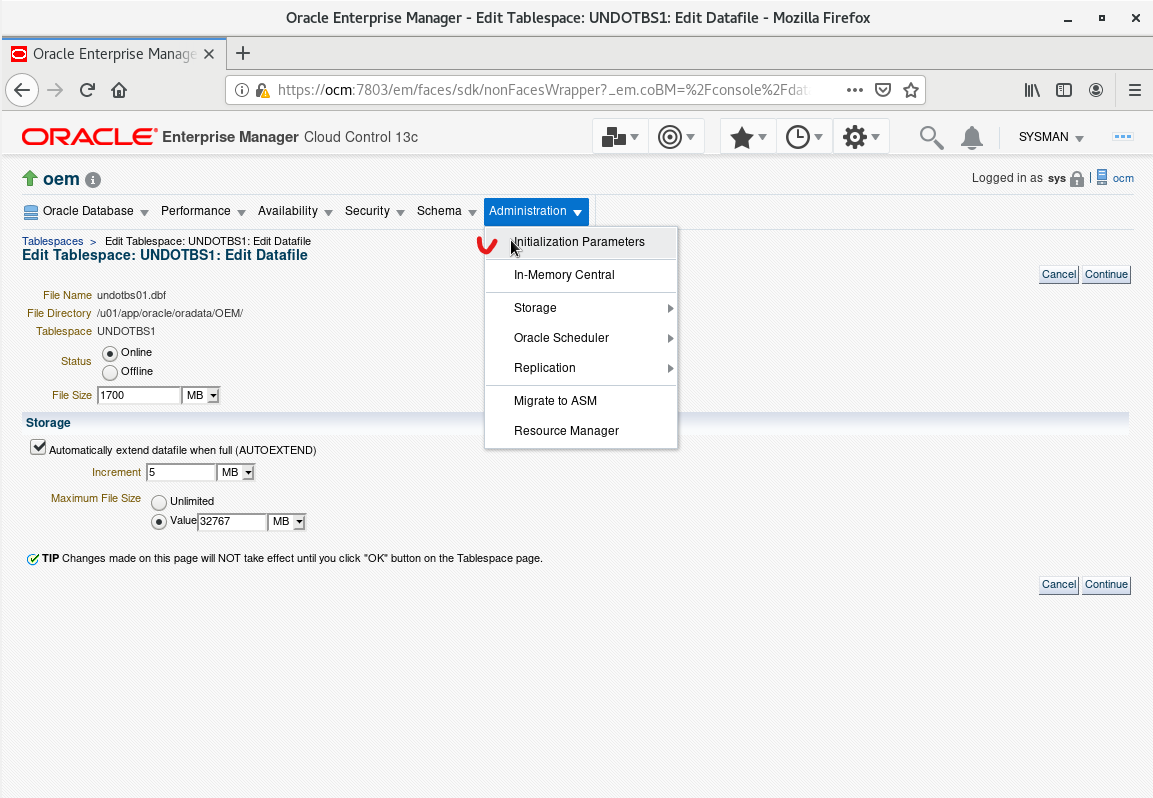The width and height of the screenshot is (1153, 798).
Task: Toggle Firefox sidebar view icon
Action: [1064, 90]
